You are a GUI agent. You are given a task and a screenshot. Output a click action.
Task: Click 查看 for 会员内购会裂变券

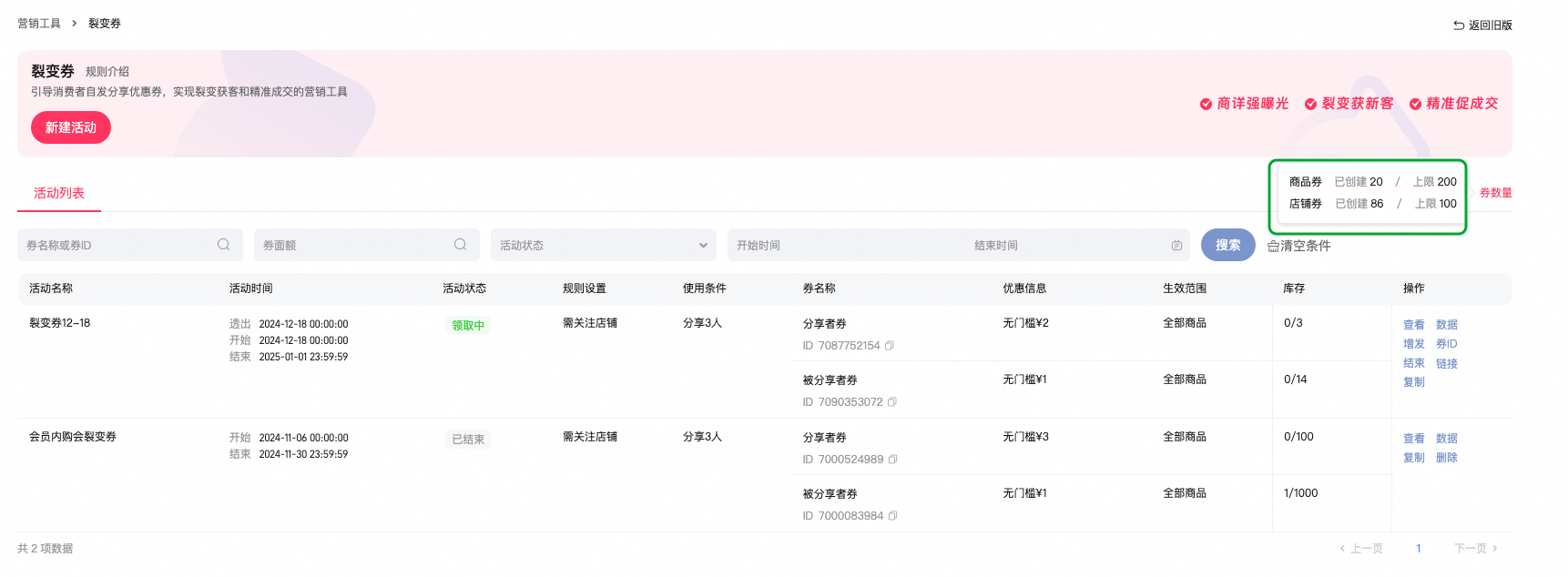pos(1414,439)
